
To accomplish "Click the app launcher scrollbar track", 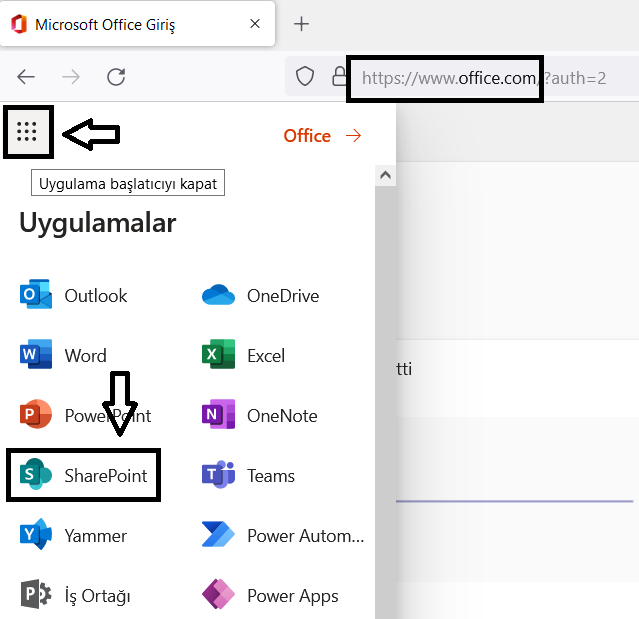I will 386,401.
